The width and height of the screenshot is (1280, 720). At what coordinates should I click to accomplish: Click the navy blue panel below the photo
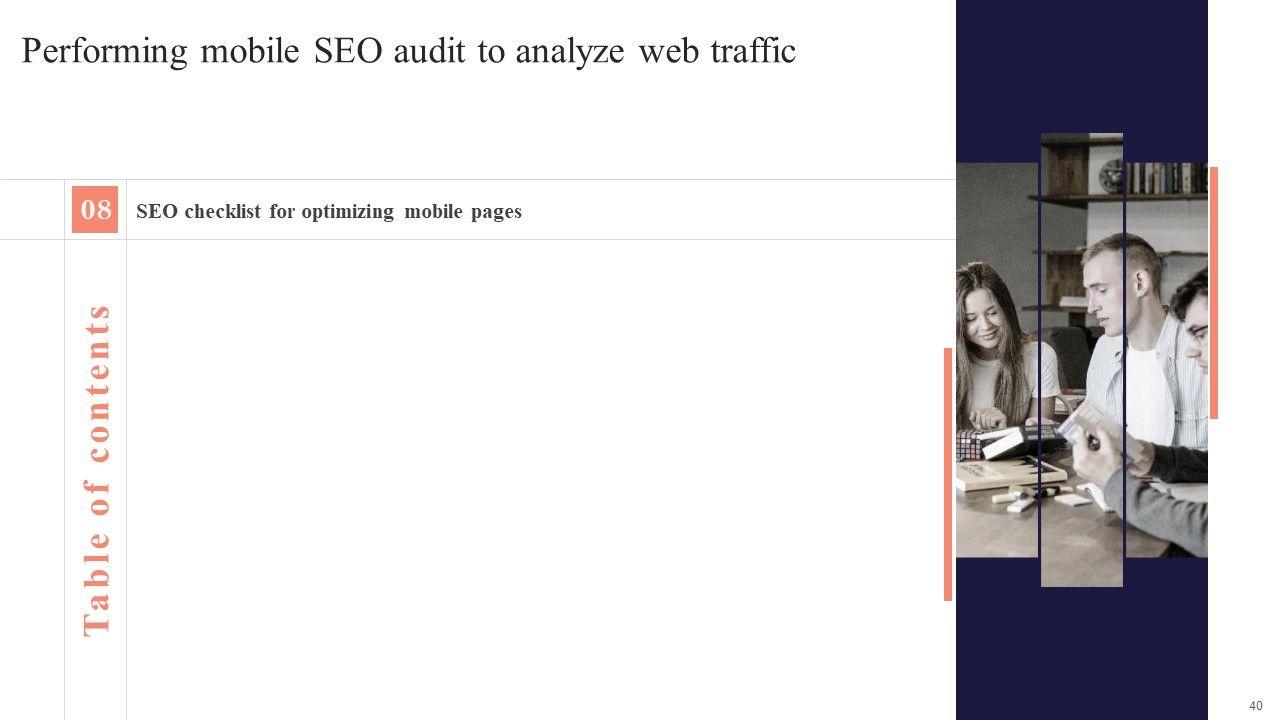click(1082, 650)
